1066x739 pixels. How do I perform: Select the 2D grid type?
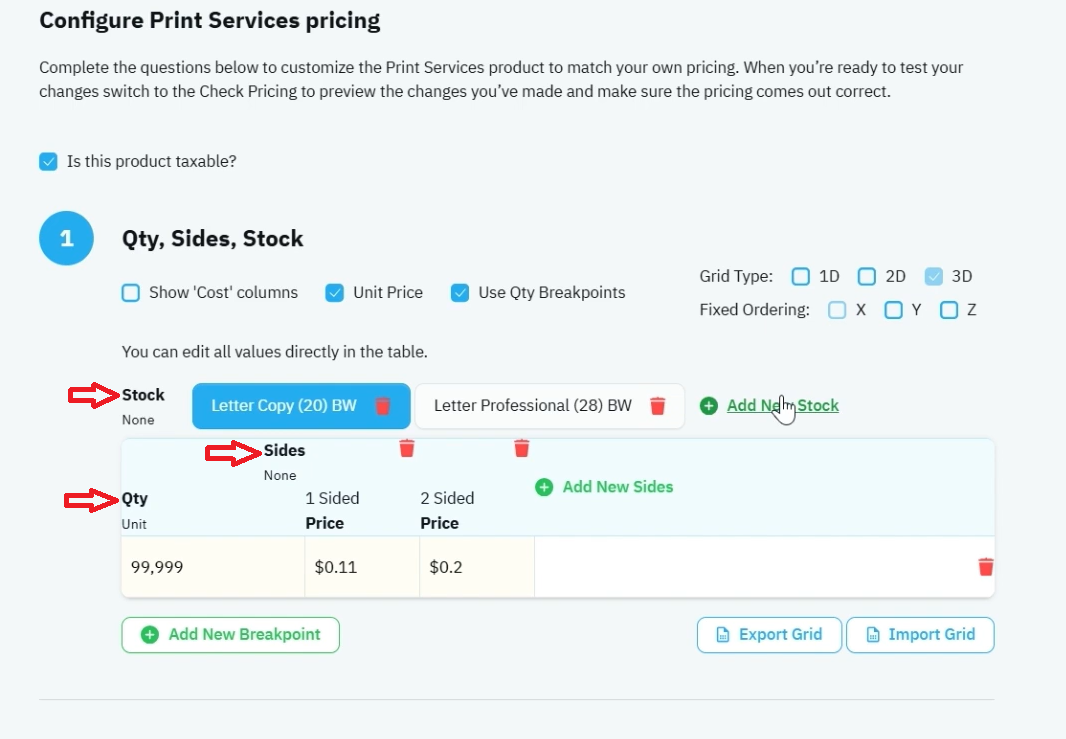click(x=867, y=277)
